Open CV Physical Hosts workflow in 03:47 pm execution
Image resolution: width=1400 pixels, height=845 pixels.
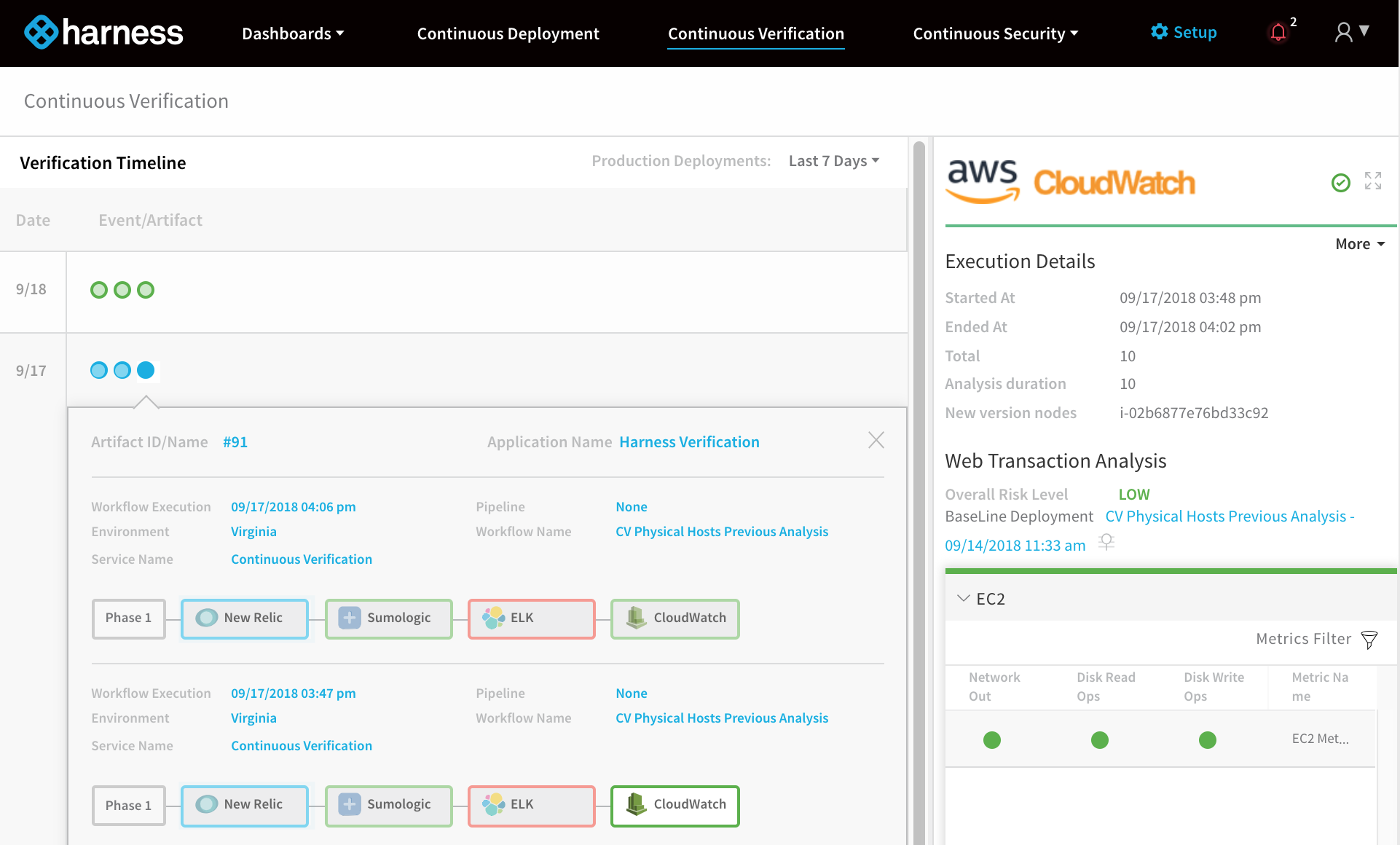point(722,718)
